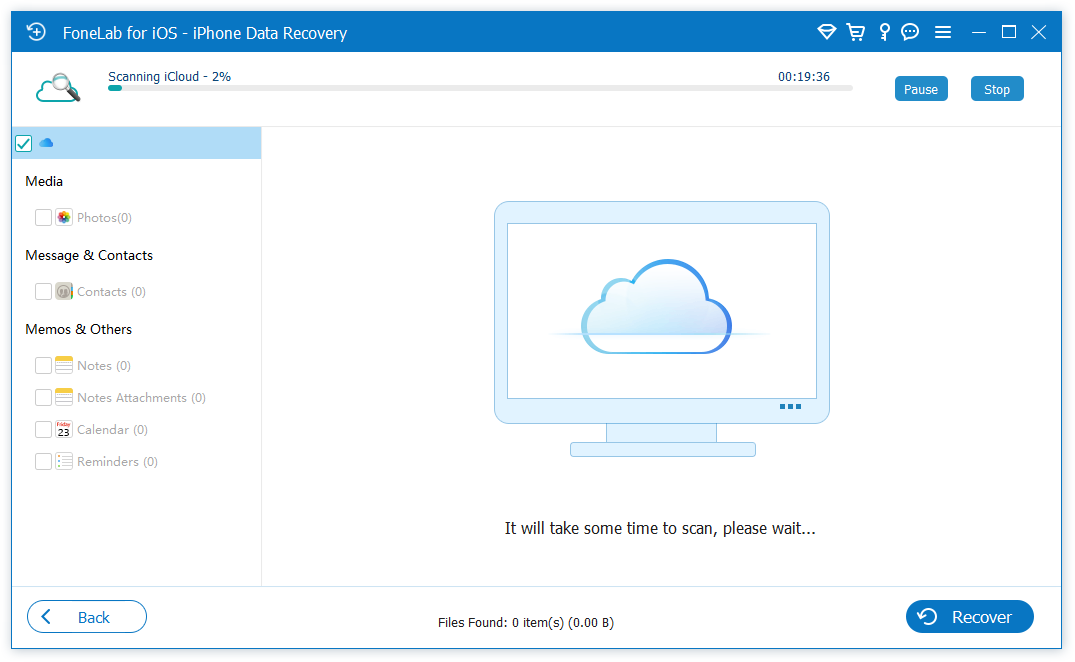Maximize the FoneLab window
The height and width of the screenshot is (662, 1075).
click(x=1008, y=32)
